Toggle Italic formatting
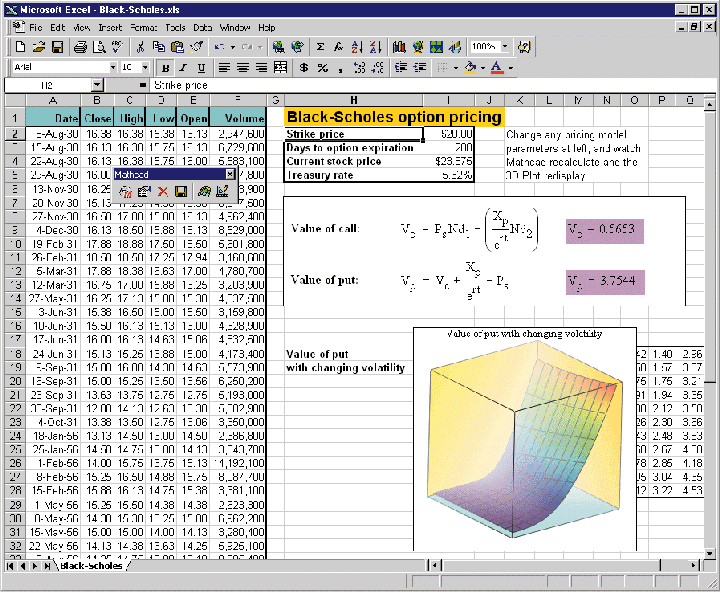This screenshot has width=720, height=592. click(x=182, y=68)
